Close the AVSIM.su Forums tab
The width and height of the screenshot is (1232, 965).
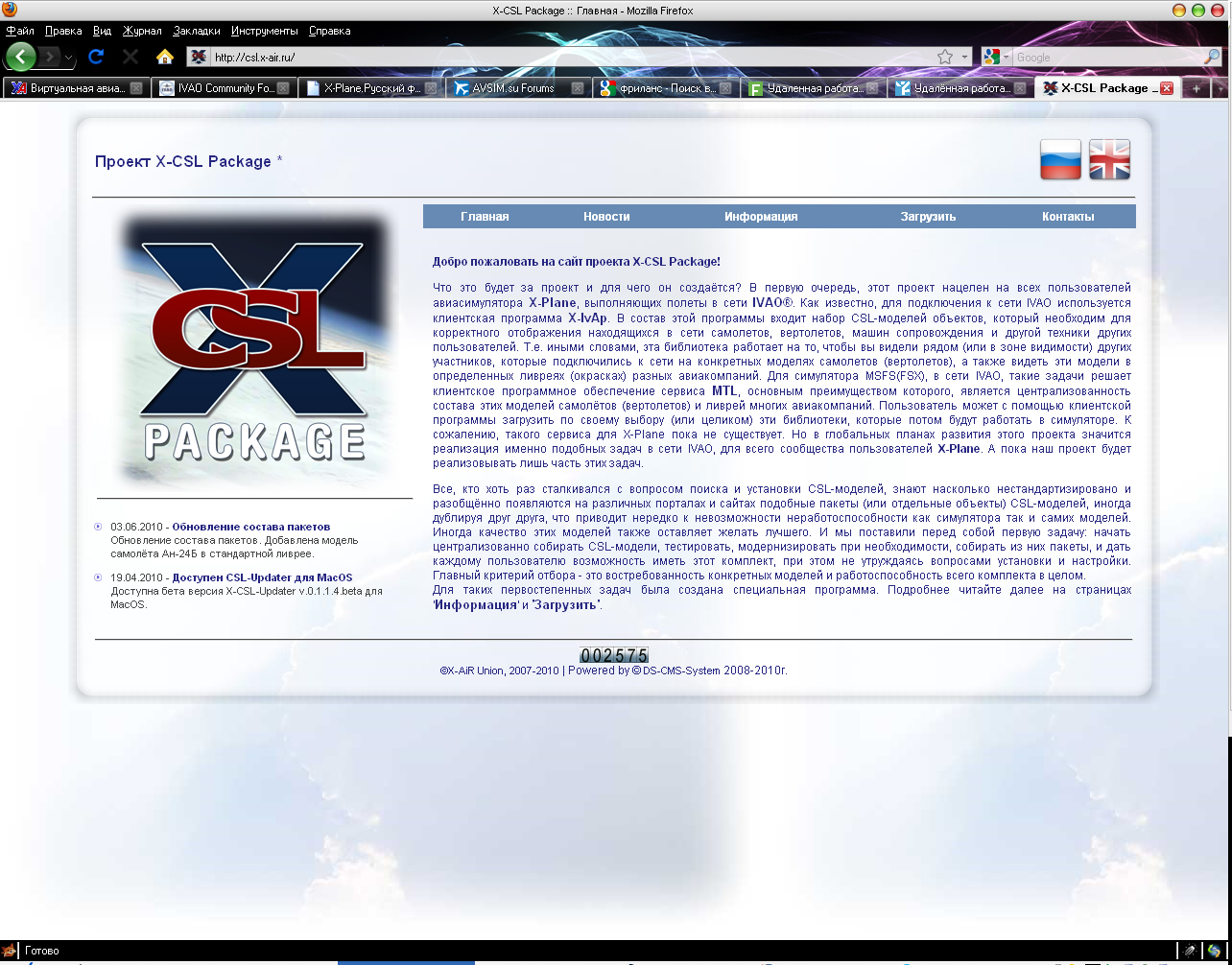coord(578,88)
